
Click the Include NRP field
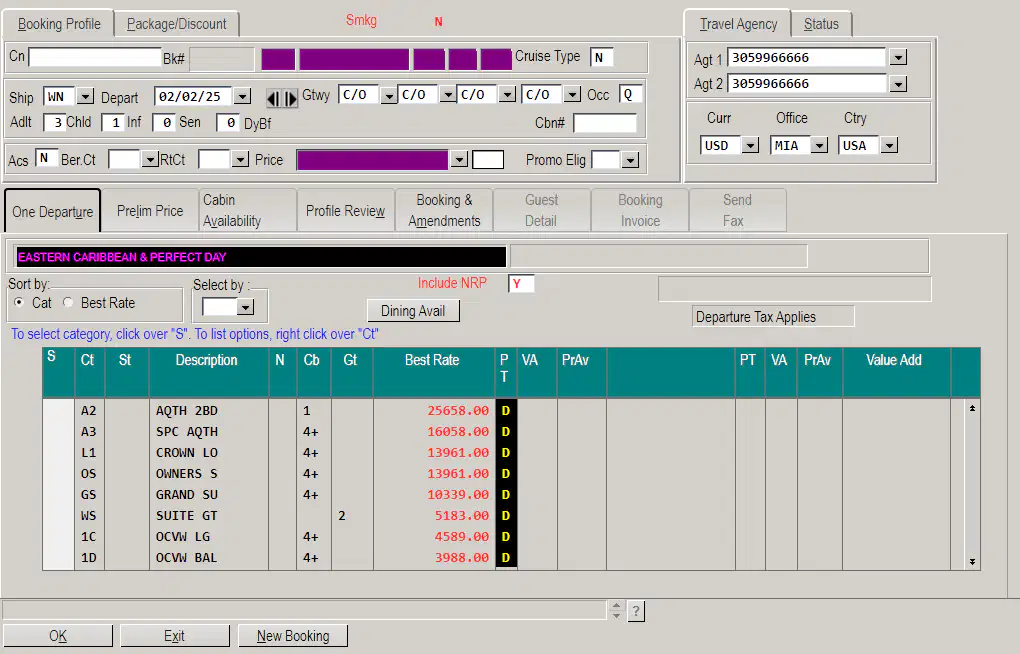(x=521, y=284)
